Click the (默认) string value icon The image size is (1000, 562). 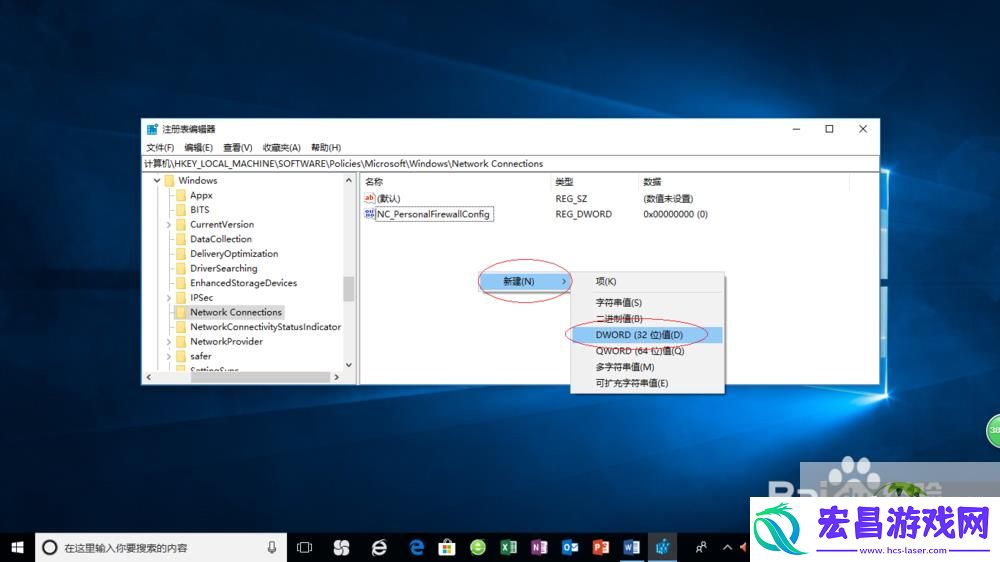(x=369, y=198)
